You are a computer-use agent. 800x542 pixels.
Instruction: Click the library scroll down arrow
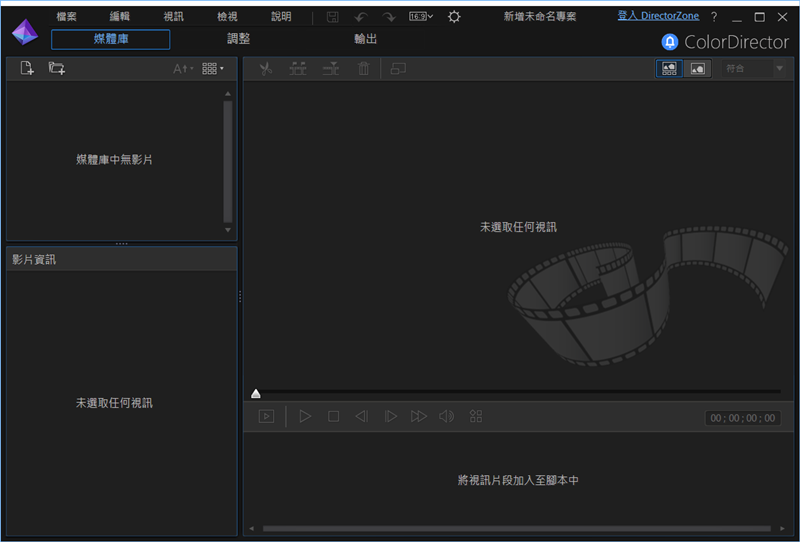coord(228,230)
